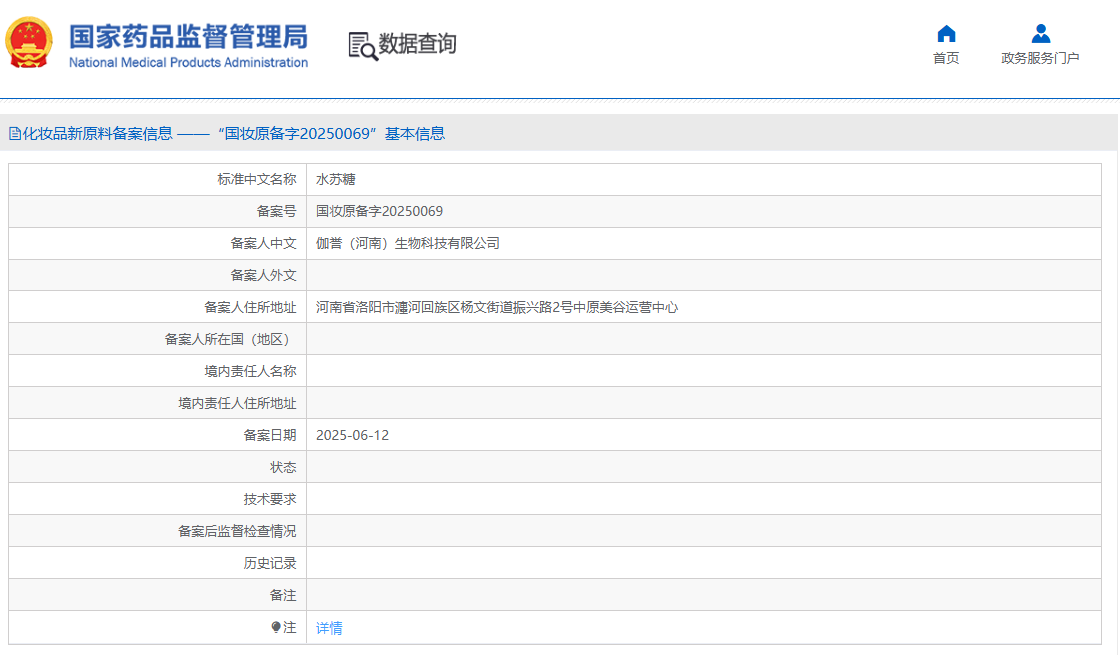Click the home house icon
The image size is (1120, 655).
(x=946, y=34)
